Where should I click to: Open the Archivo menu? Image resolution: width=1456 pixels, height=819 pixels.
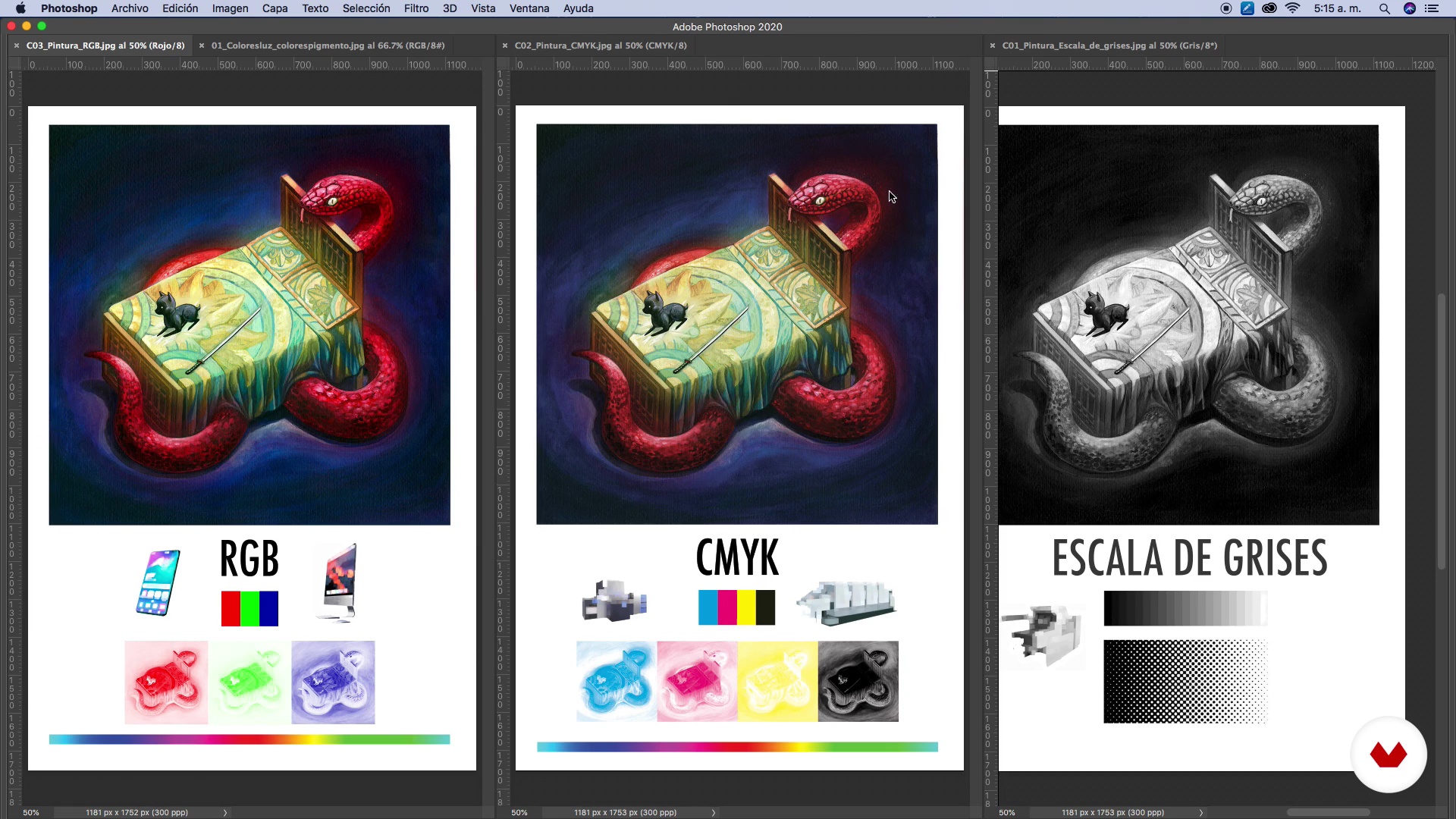click(130, 8)
